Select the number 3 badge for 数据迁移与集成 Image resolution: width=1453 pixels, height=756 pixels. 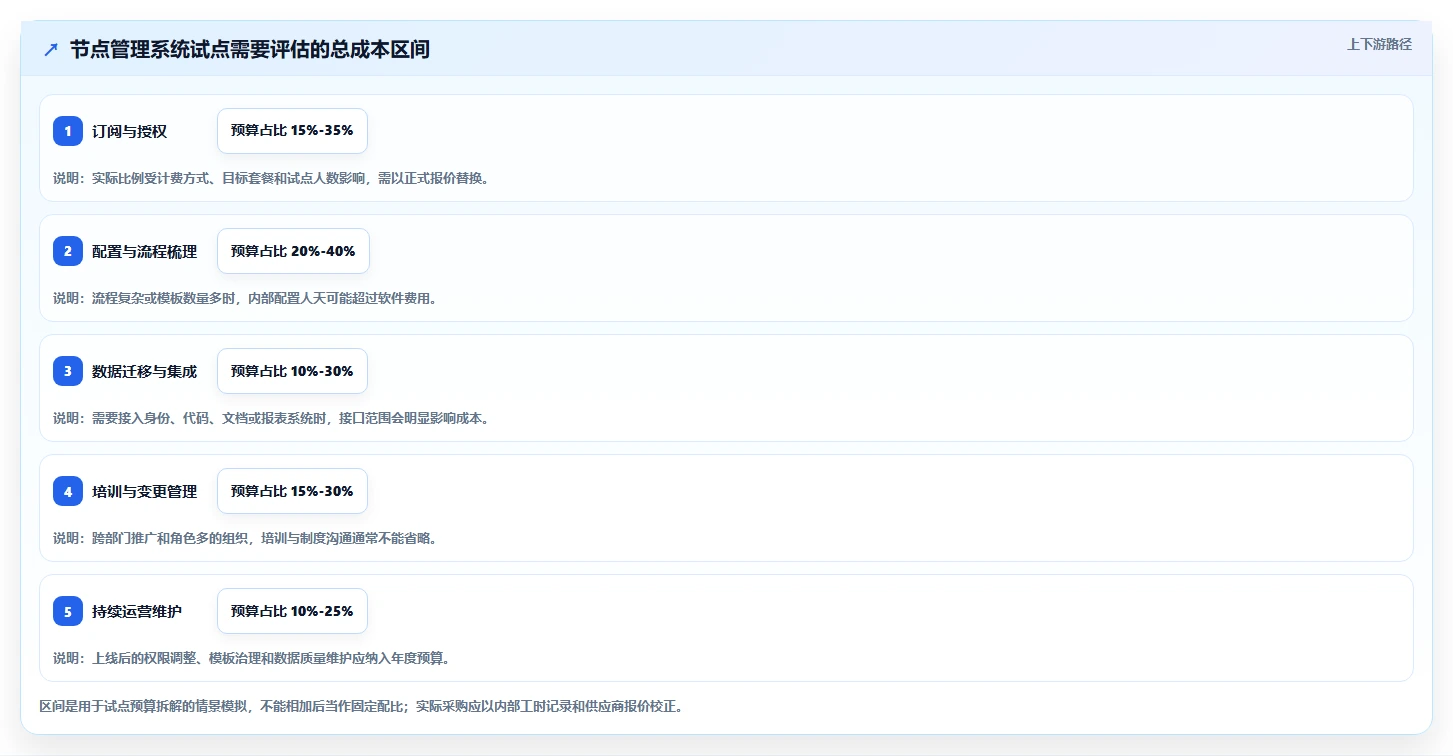[68, 371]
